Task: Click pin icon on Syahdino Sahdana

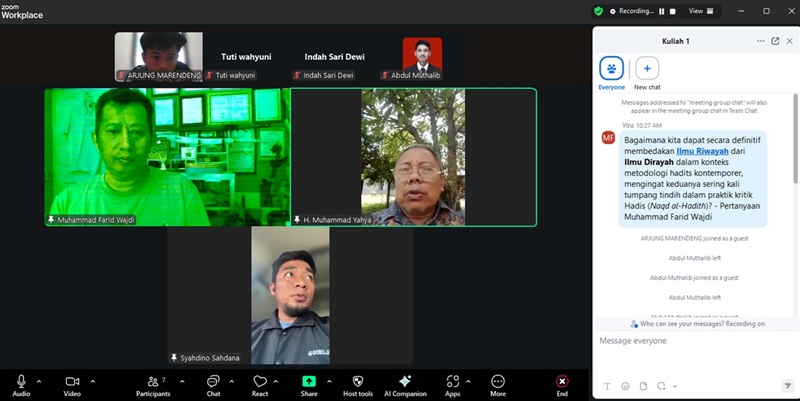Action: pos(174,358)
